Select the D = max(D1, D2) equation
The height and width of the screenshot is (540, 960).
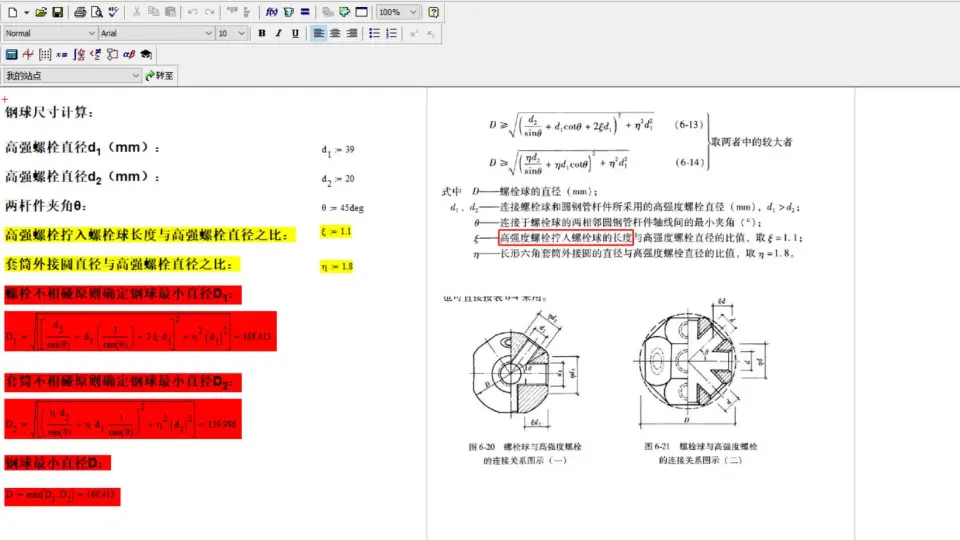pyautogui.click(x=62, y=495)
